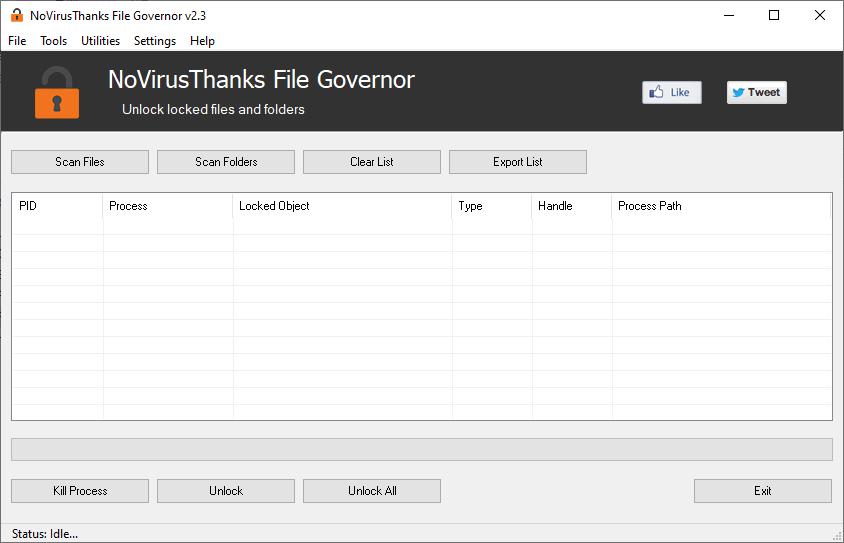
Task: Click the small padlock icon in title bar
Action: pyautogui.click(x=17, y=15)
